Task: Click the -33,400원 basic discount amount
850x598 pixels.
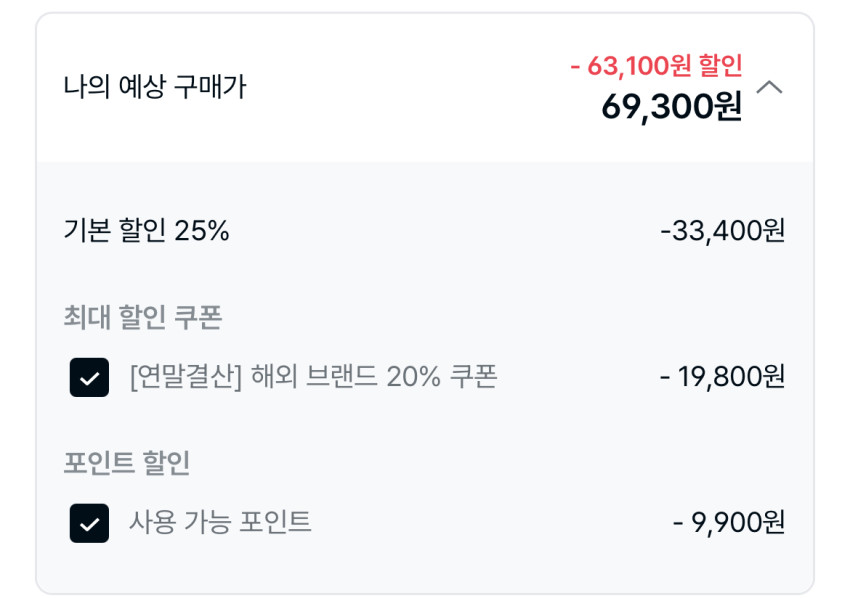Action: tap(722, 231)
